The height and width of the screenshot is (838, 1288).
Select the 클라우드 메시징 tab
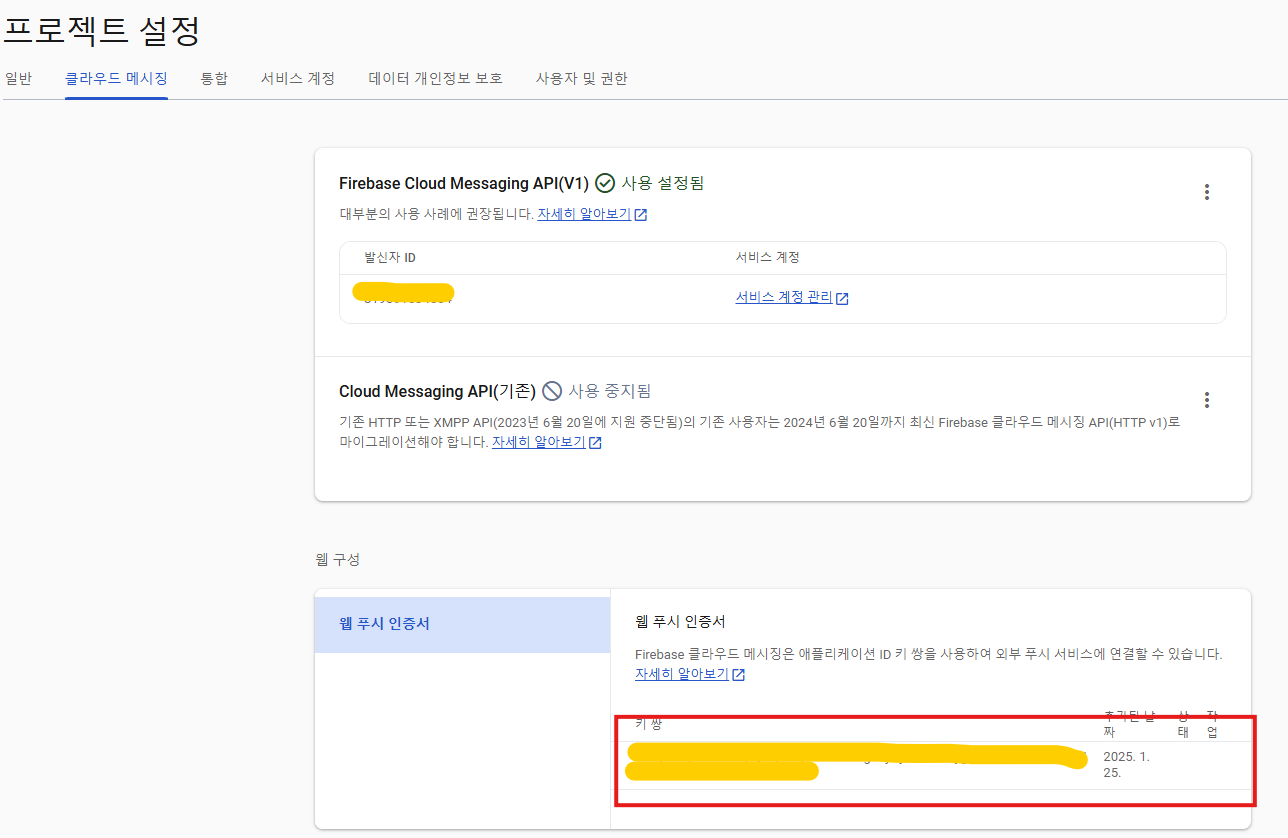coord(116,78)
